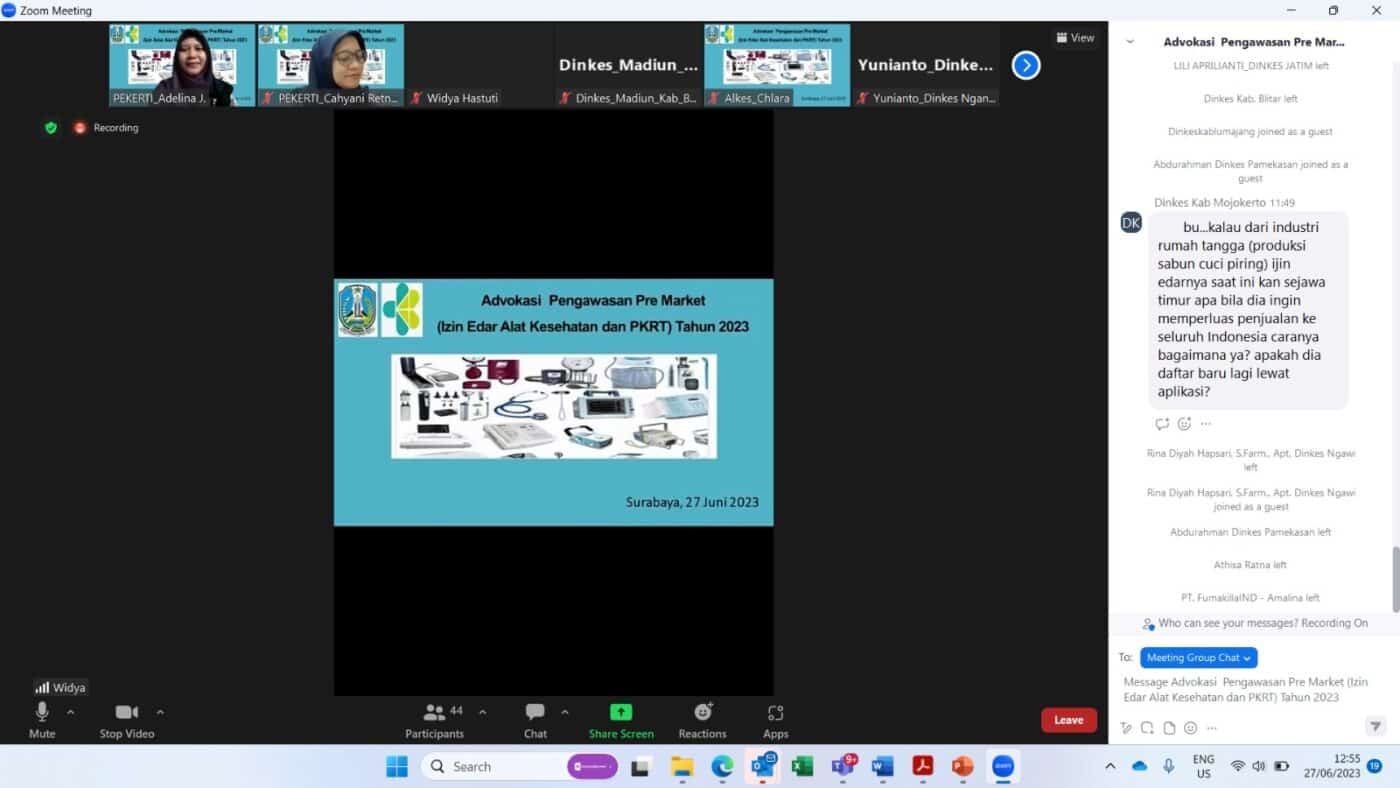This screenshot has height=788, width=1400.
Task: Open the Reactions menu
Action: coord(702,720)
